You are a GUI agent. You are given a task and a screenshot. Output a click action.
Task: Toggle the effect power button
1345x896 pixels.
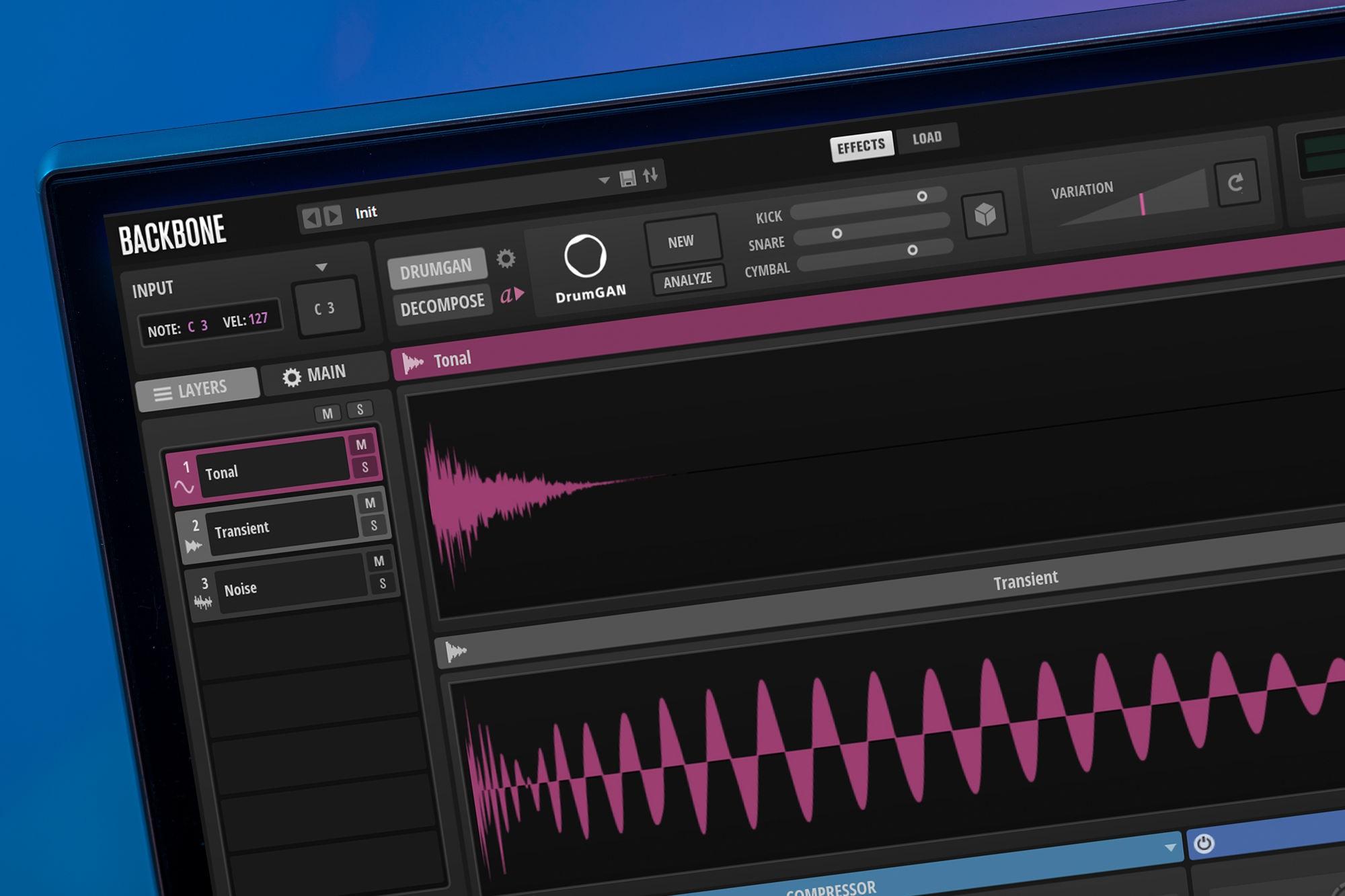click(x=1204, y=844)
